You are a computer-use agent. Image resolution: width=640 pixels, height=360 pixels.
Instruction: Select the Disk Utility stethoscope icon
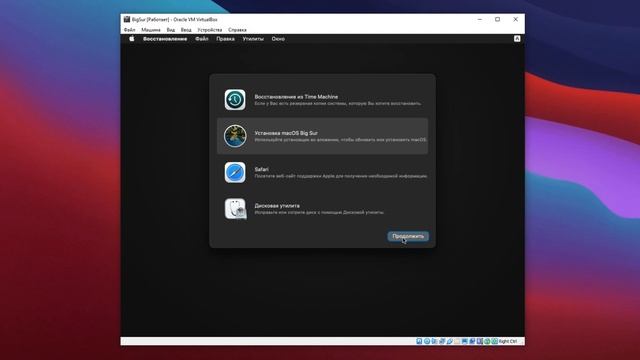pos(236,209)
